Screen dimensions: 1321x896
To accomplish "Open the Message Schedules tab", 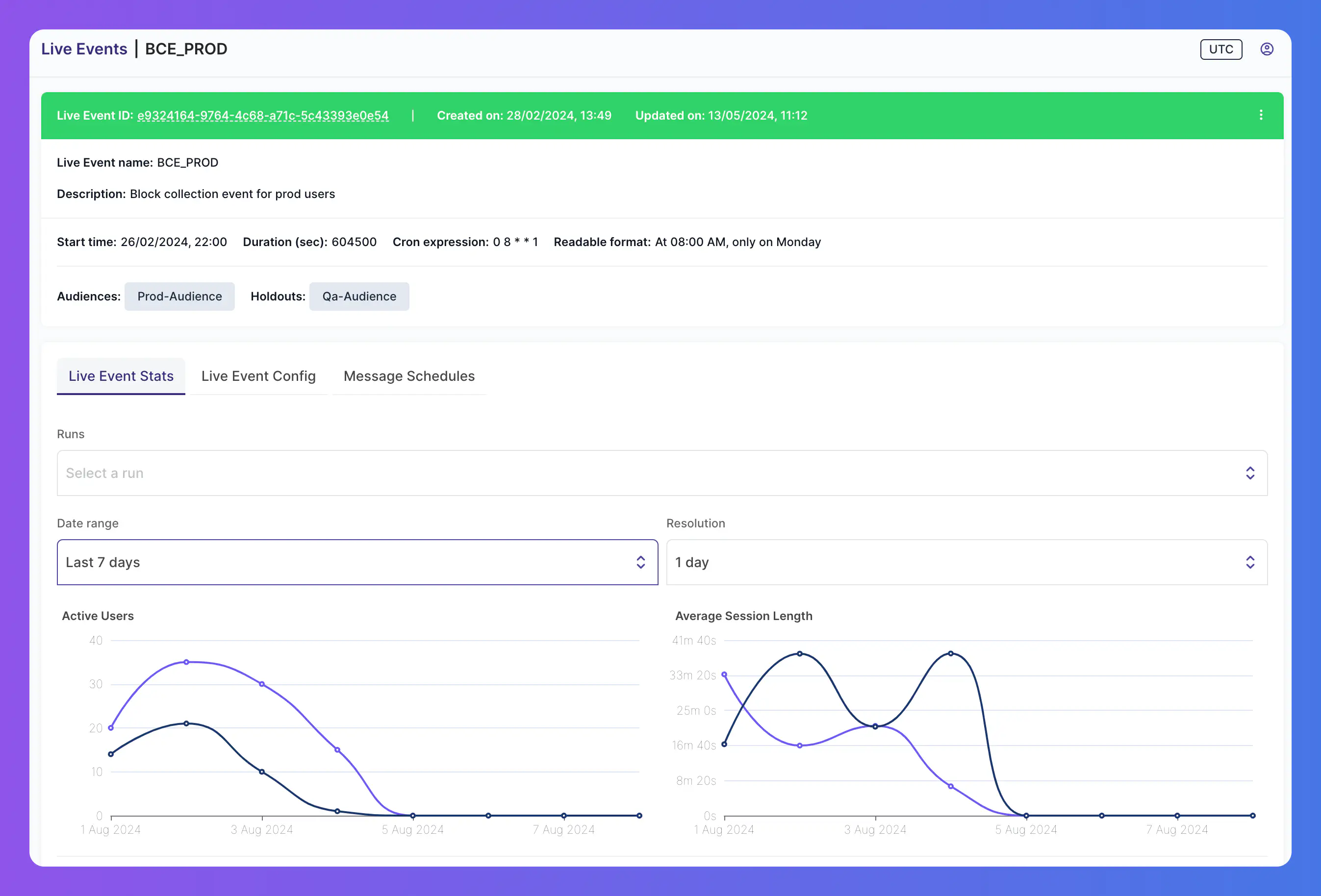I will point(409,376).
